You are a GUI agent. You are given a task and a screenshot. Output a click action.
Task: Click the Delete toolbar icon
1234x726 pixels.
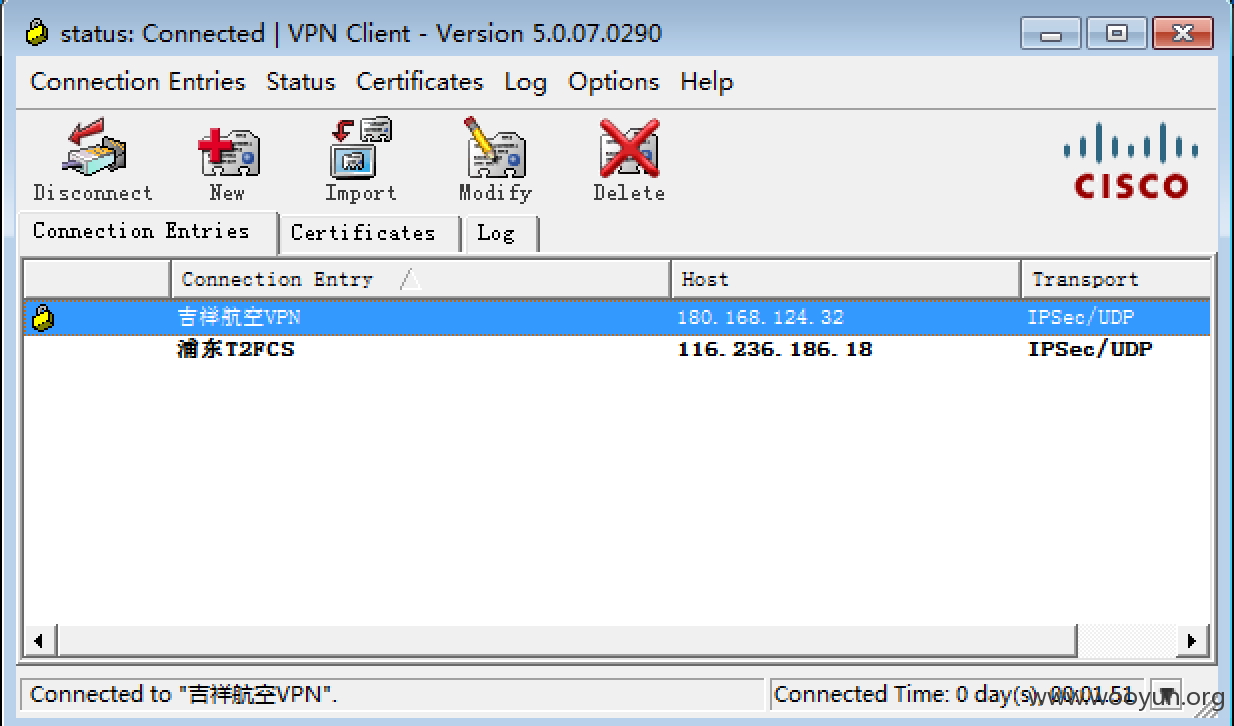click(x=629, y=160)
